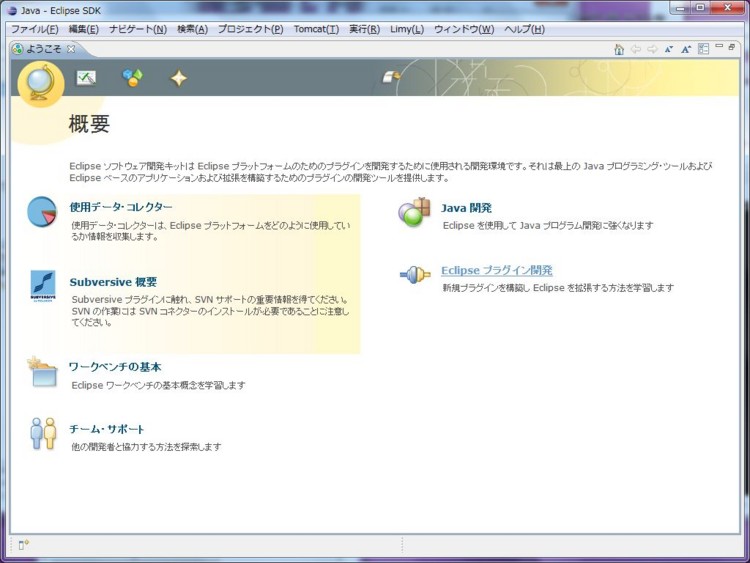Image resolution: width=750 pixels, height=563 pixels.
Task: Close the ようこそ tab
Action: [71, 49]
